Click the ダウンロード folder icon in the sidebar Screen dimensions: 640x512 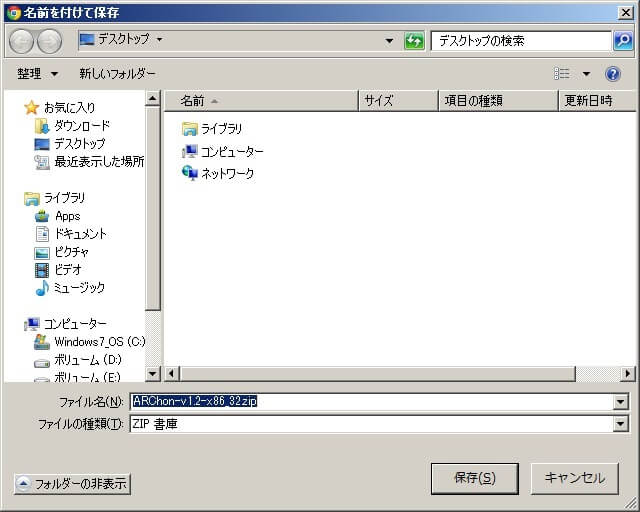tap(42, 126)
